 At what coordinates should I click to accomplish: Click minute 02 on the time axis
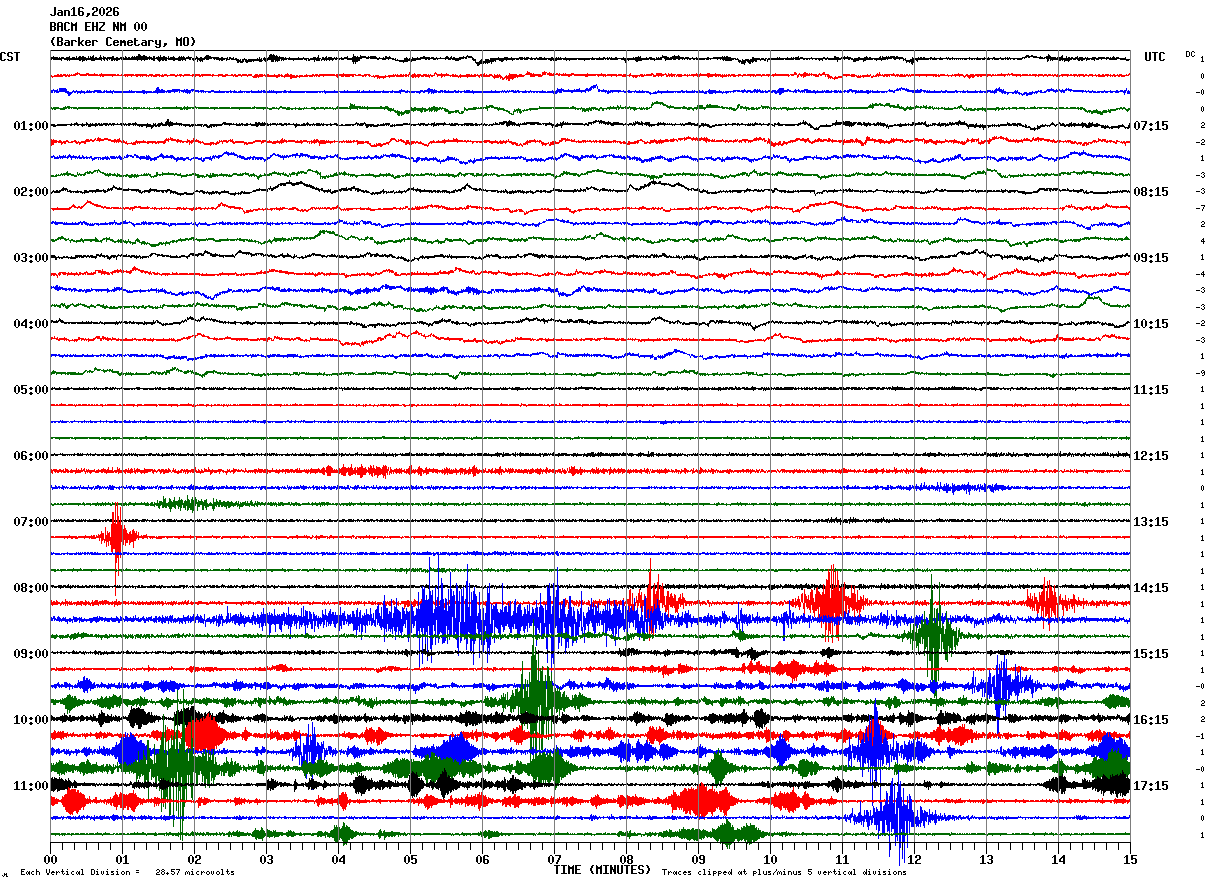click(x=194, y=859)
